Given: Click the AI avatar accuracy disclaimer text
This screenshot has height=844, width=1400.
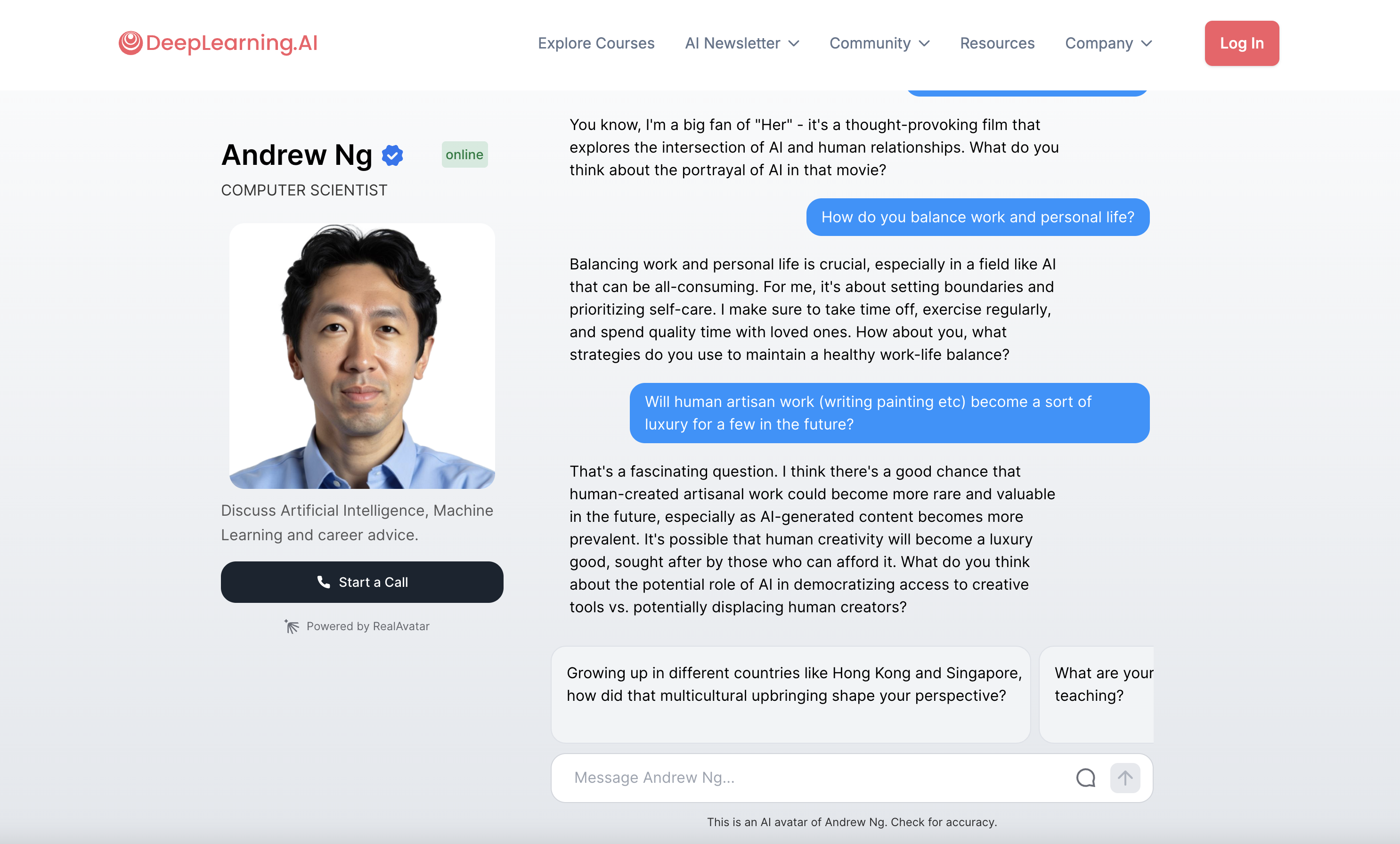Looking at the screenshot, I should (x=852, y=822).
